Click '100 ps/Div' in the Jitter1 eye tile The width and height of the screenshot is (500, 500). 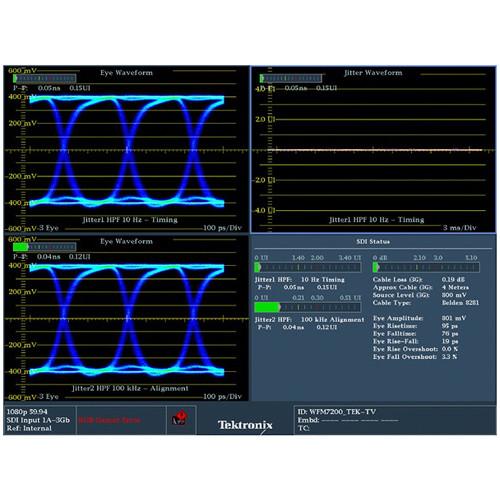[x=222, y=227]
